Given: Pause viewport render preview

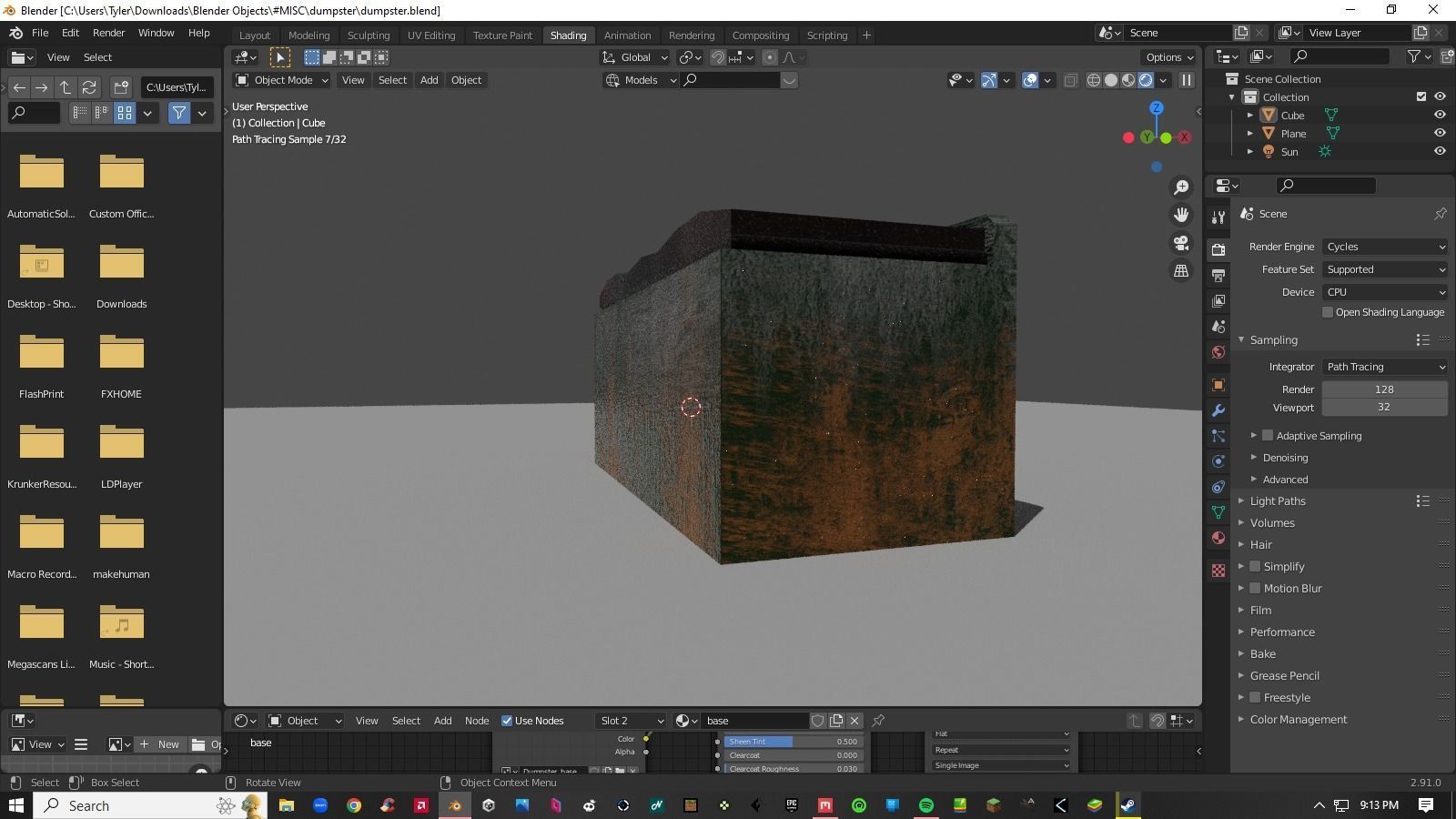Looking at the screenshot, I should (1187, 80).
